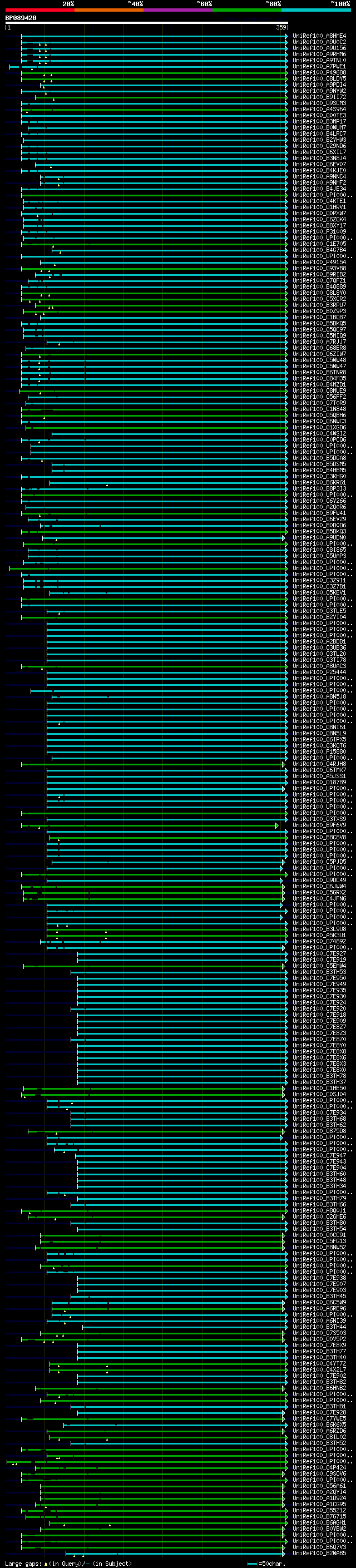Open UniRef100_B4Q889 entry
356x1568 pixels.
(x=319, y=286)
